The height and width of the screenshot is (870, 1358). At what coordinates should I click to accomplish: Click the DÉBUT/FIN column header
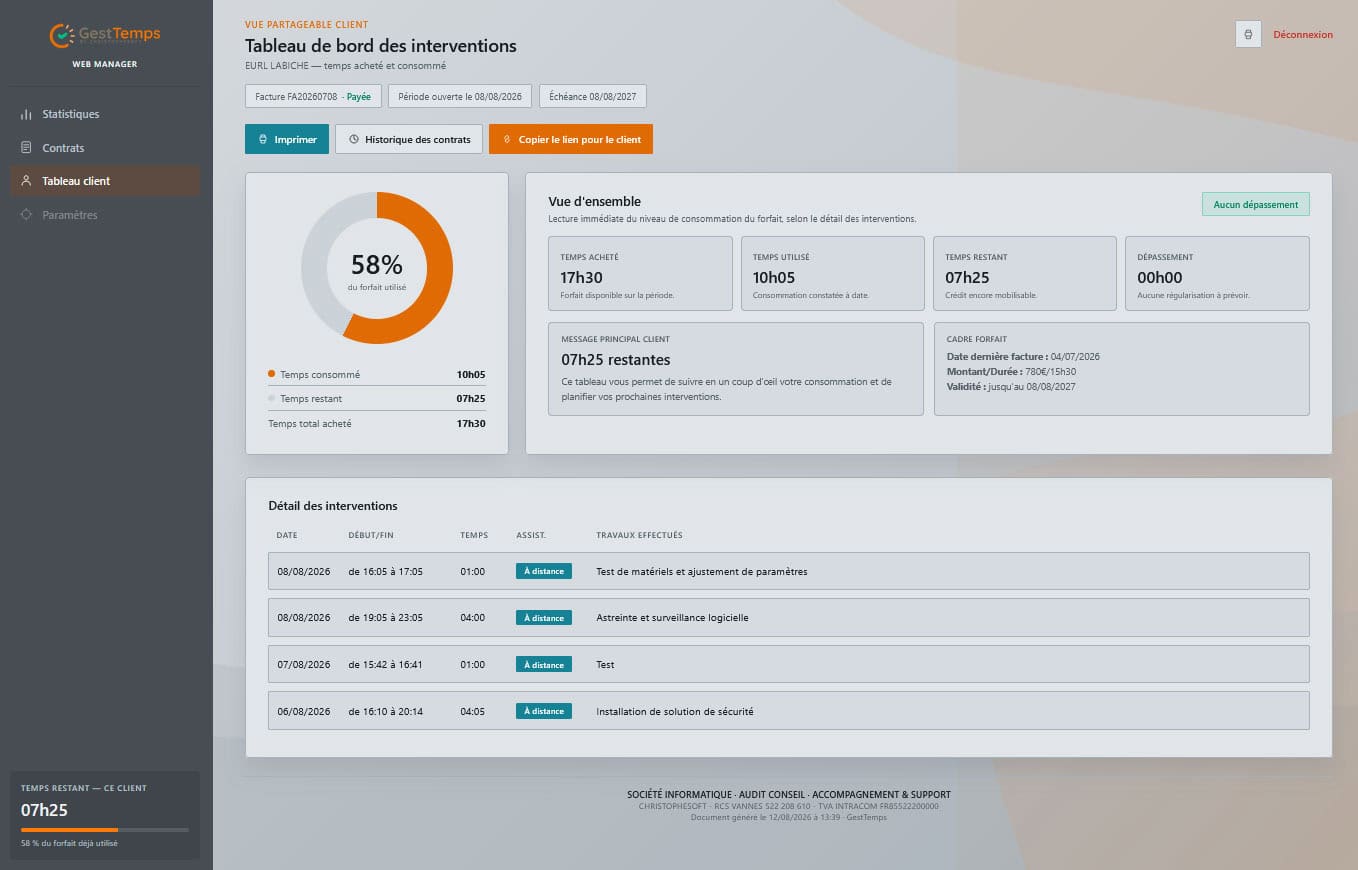click(373, 535)
